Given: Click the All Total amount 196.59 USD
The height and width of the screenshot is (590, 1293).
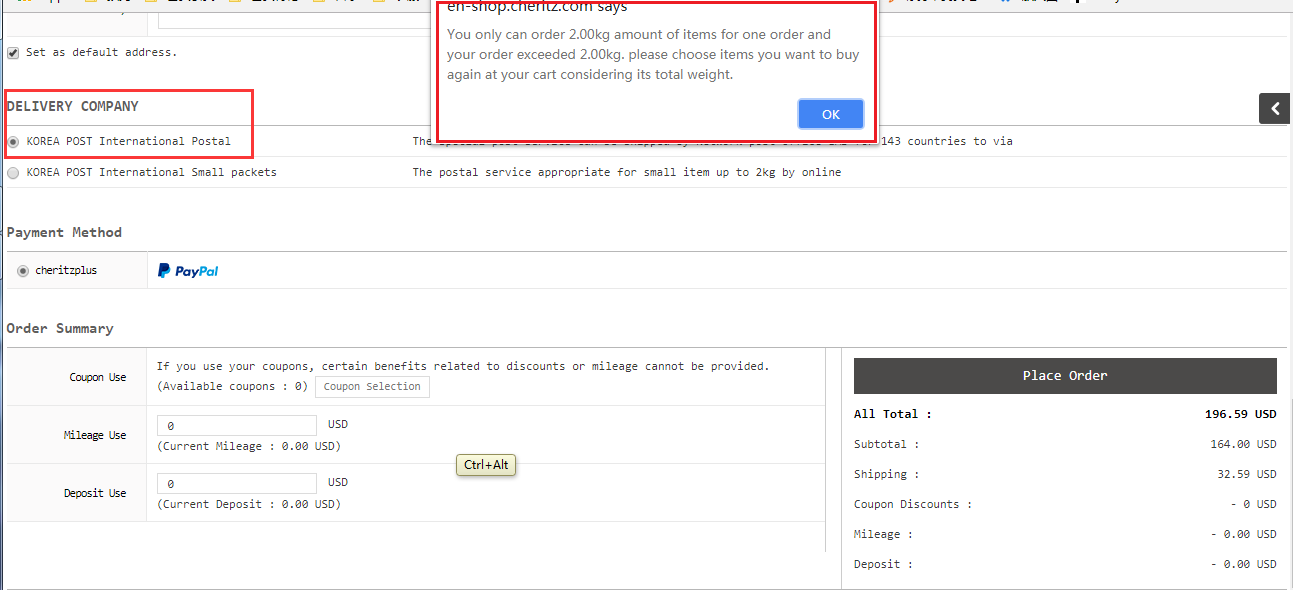Looking at the screenshot, I should pos(1240,414).
